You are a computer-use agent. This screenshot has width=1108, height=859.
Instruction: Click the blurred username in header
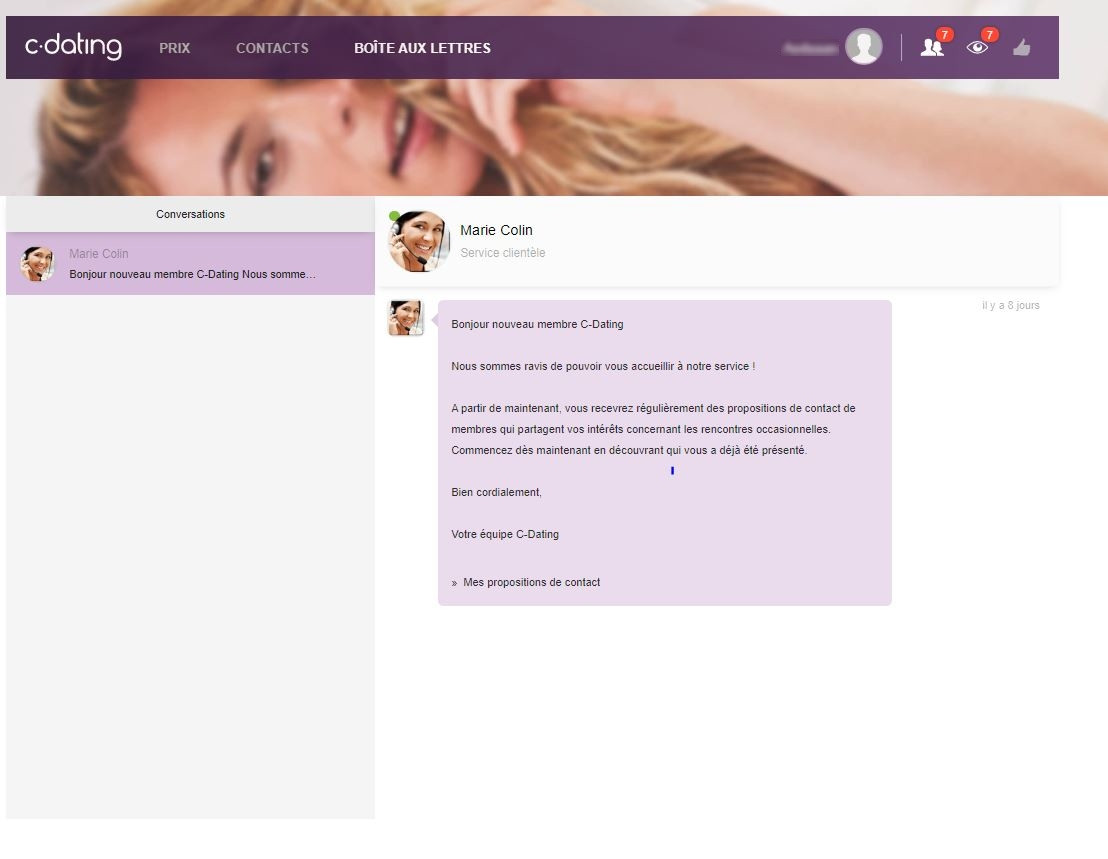pos(810,48)
